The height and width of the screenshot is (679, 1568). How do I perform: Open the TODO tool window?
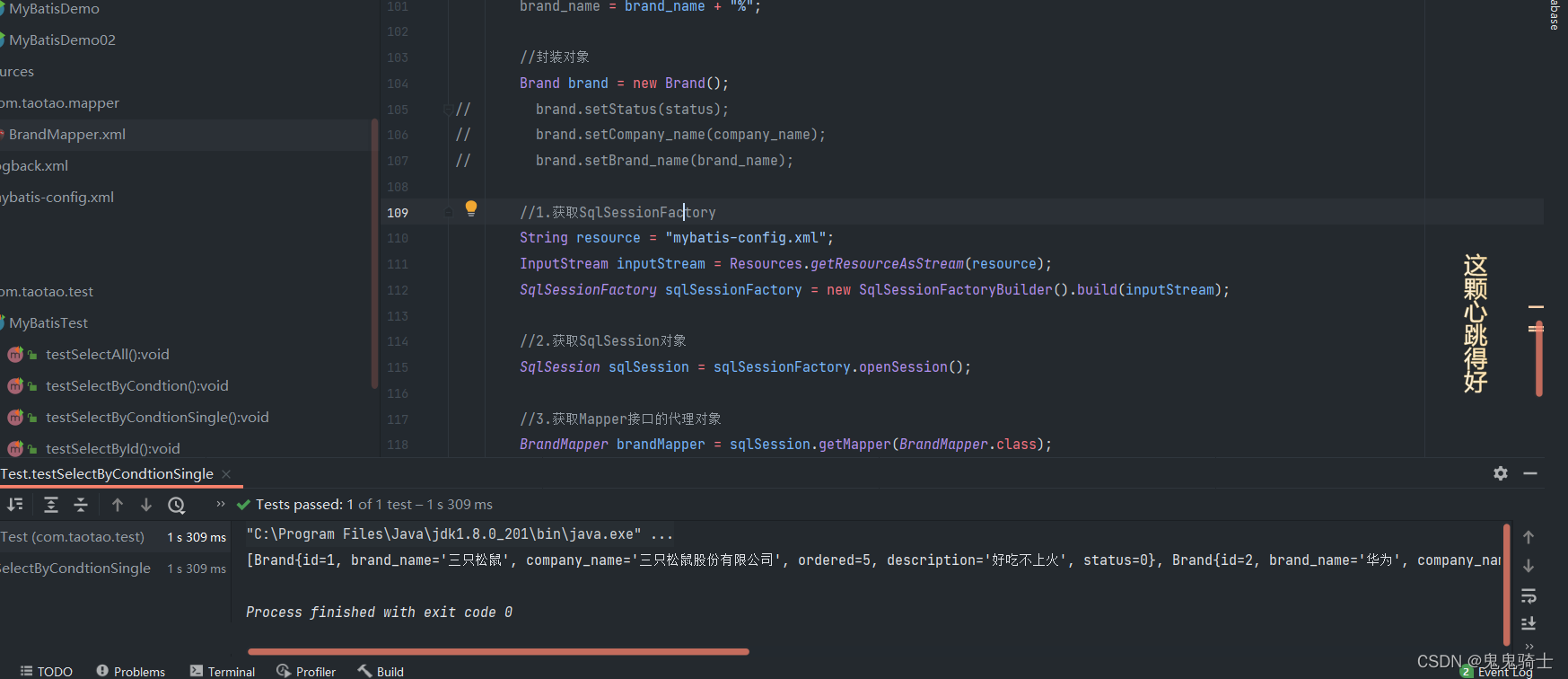pyautogui.click(x=47, y=671)
